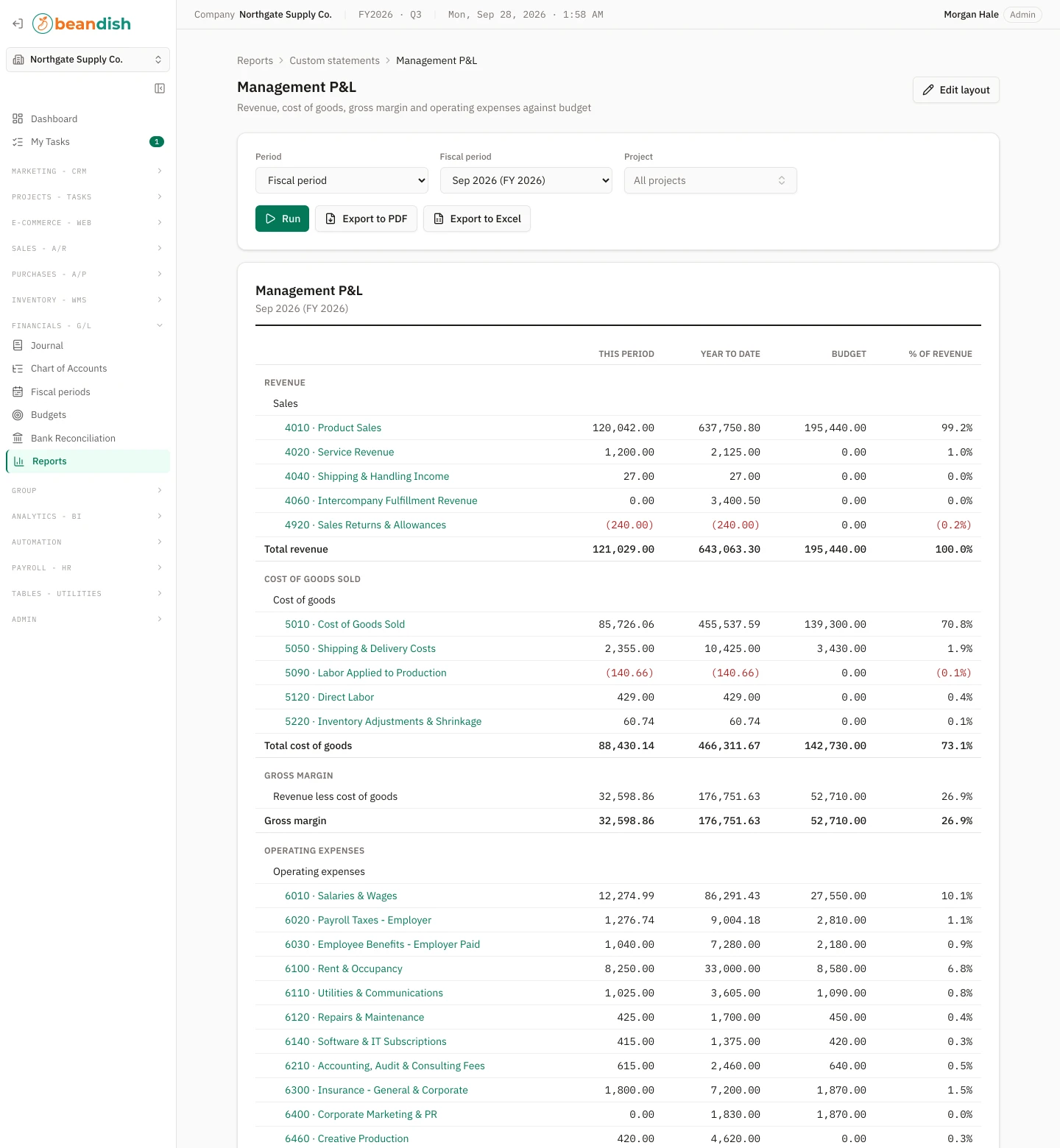
Task: Go to Custom statements breadcrumb
Action: [334, 61]
